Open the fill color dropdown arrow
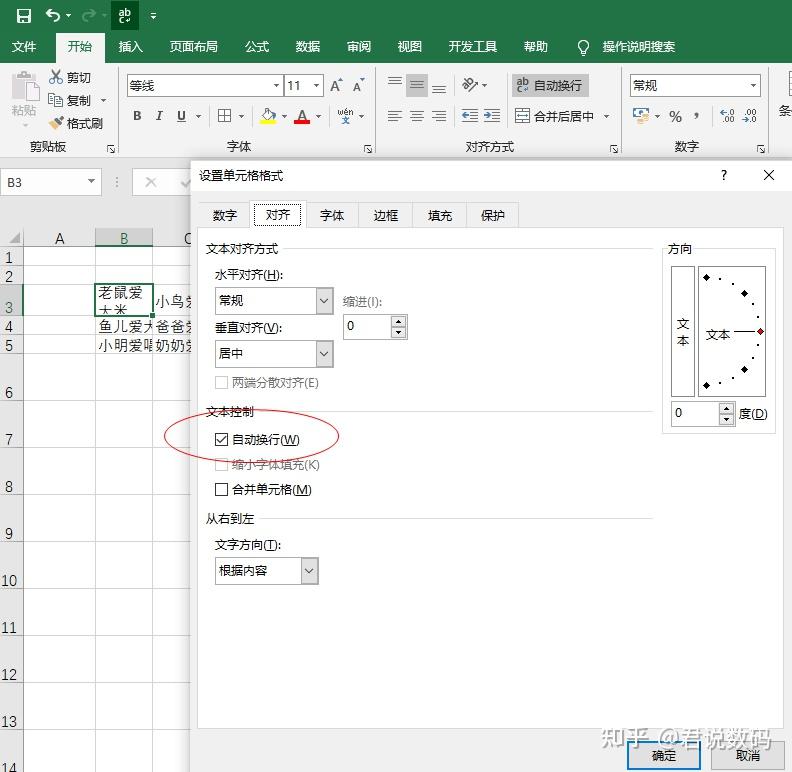The width and height of the screenshot is (792, 772). 284,116
